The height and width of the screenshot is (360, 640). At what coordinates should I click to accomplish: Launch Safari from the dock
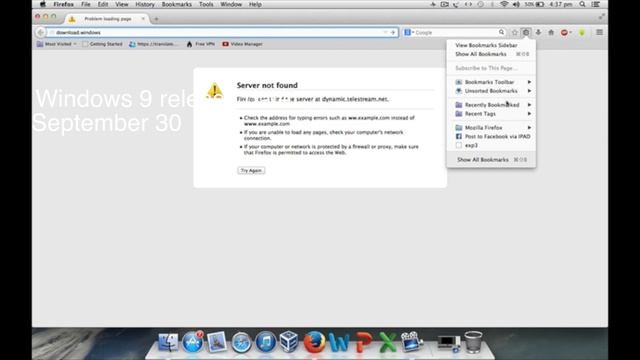(241, 342)
